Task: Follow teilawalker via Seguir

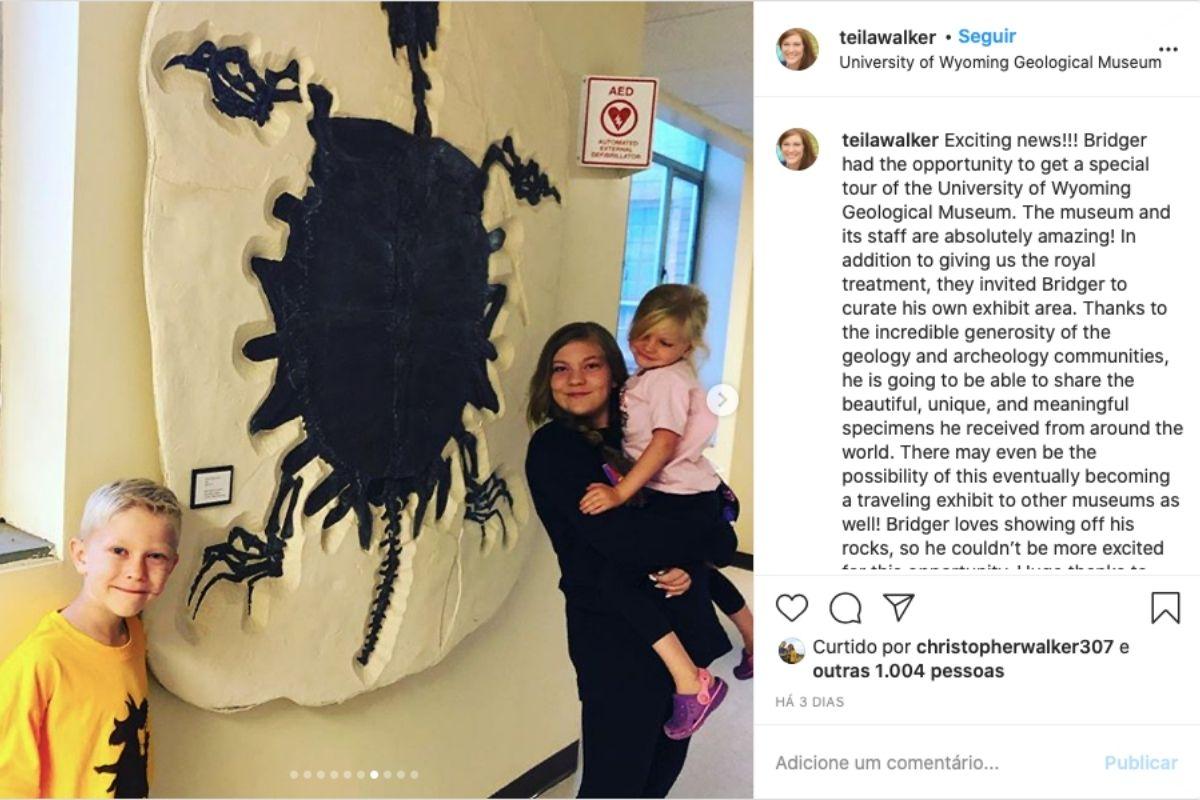Action: pyautogui.click(x=986, y=36)
